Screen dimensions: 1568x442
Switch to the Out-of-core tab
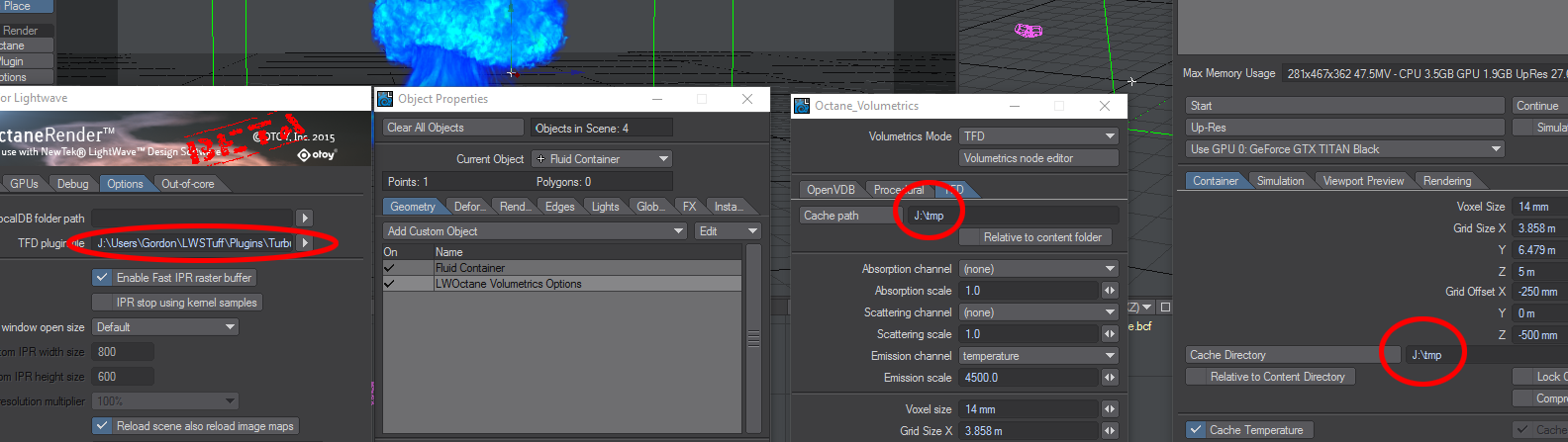(188, 184)
